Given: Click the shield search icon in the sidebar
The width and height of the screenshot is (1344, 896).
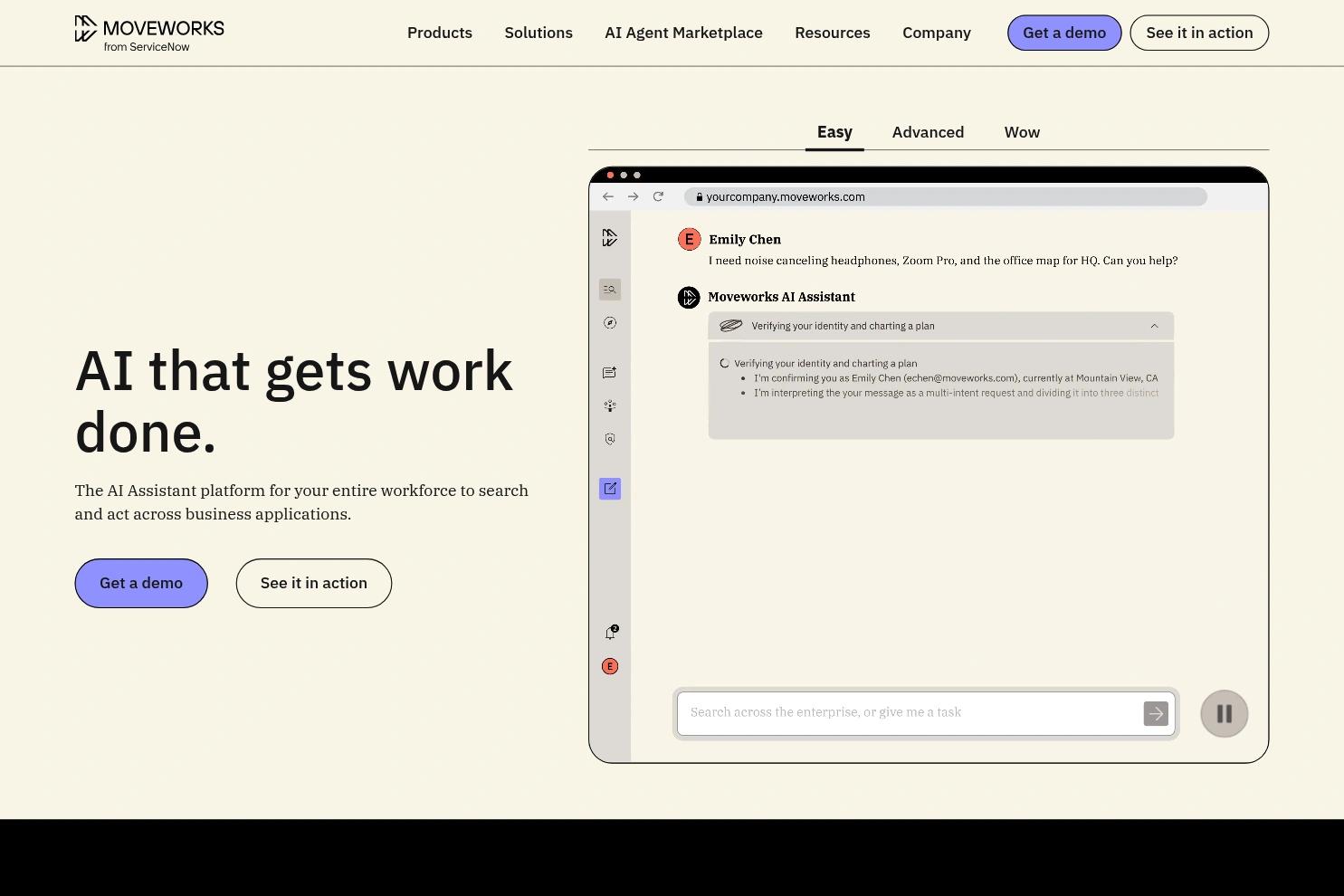Looking at the screenshot, I should (x=610, y=439).
